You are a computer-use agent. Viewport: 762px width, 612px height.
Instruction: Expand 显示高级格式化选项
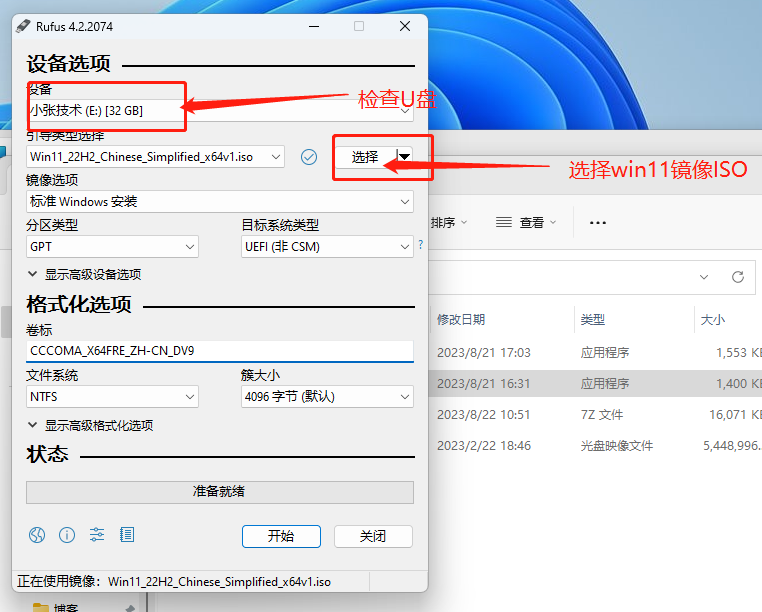[90, 425]
